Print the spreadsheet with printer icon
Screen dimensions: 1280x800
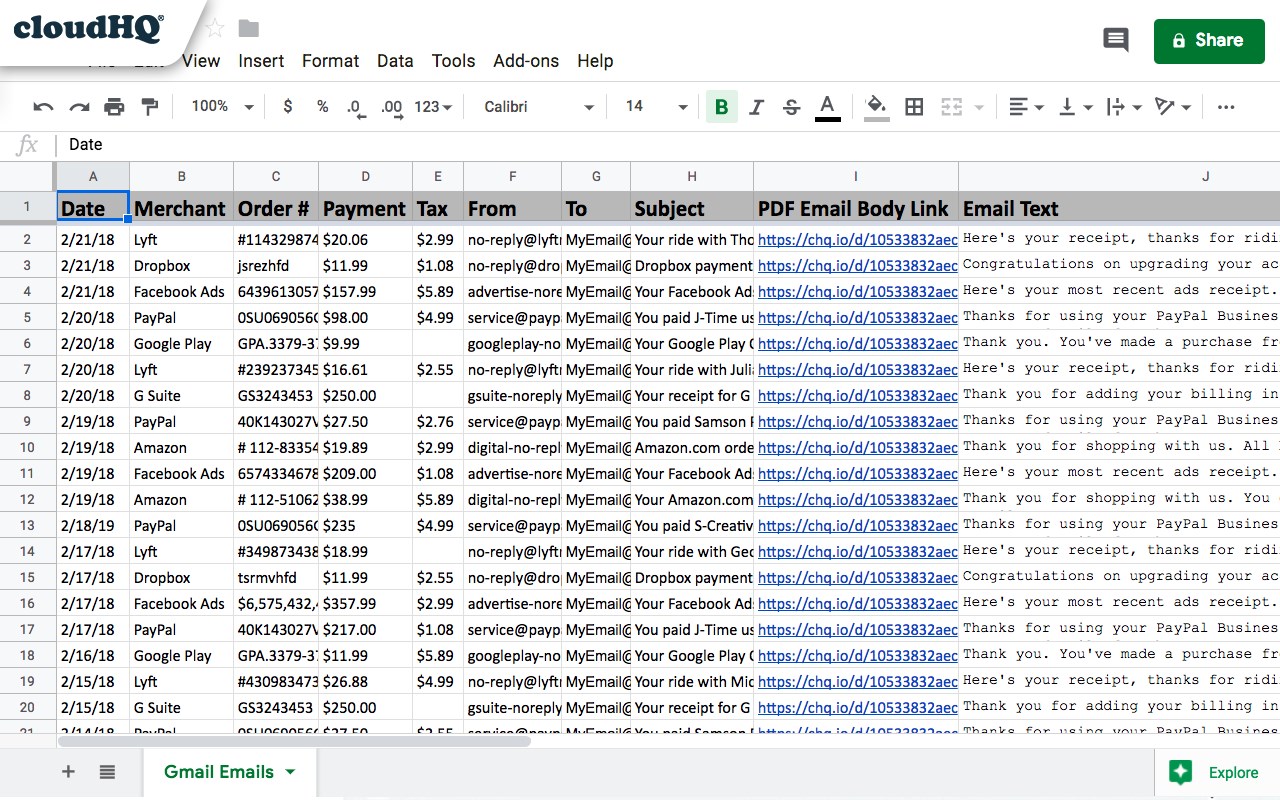pos(115,107)
